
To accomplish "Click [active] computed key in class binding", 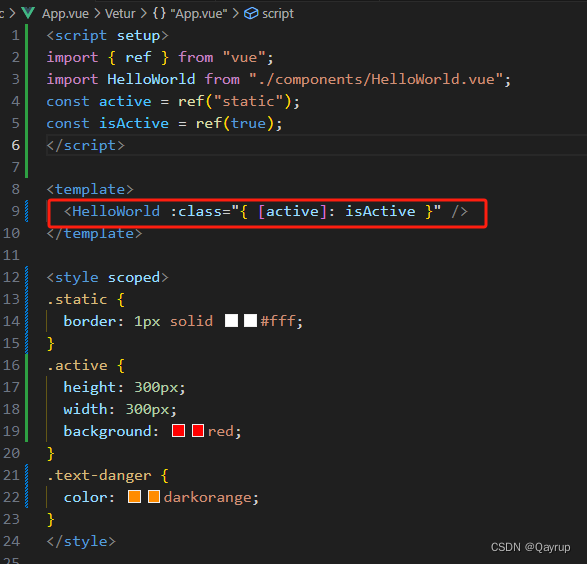I will click(x=292, y=211).
